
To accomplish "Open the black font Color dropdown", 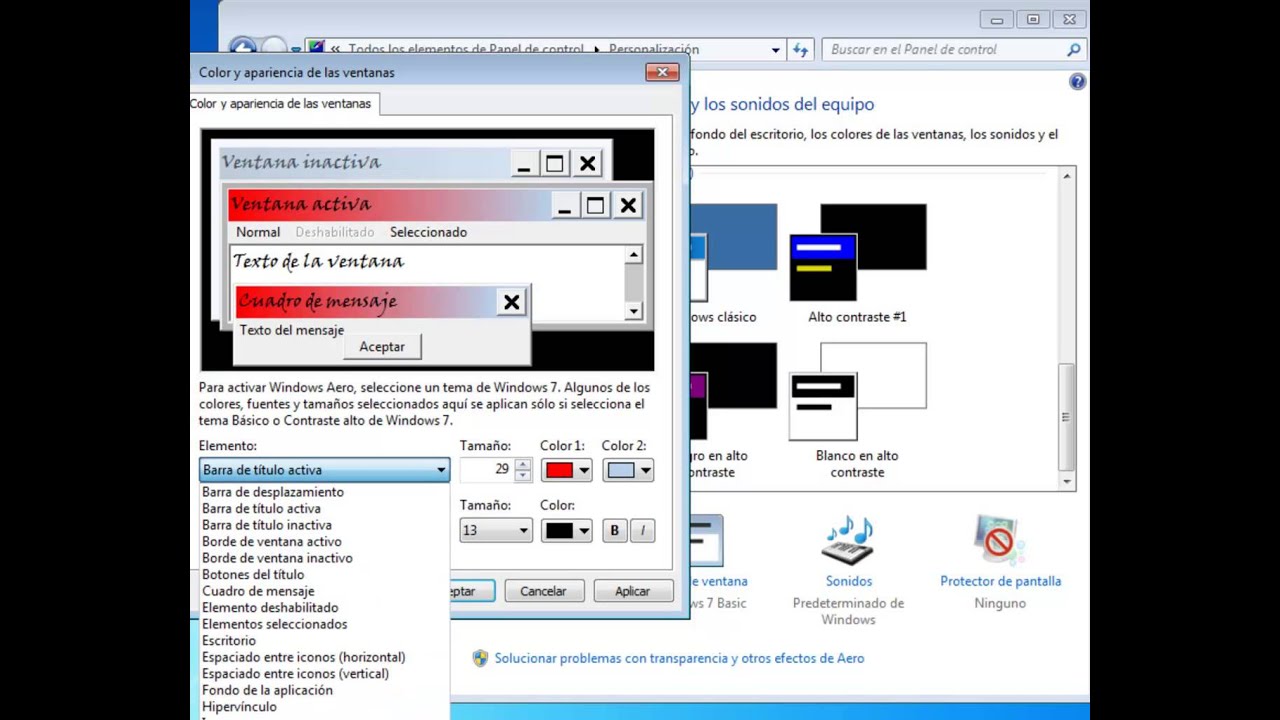I will pyautogui.click(x=568, y=531).
